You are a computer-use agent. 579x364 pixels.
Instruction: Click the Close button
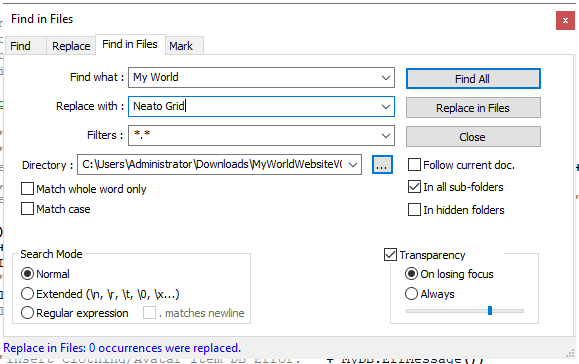(473, 137)
